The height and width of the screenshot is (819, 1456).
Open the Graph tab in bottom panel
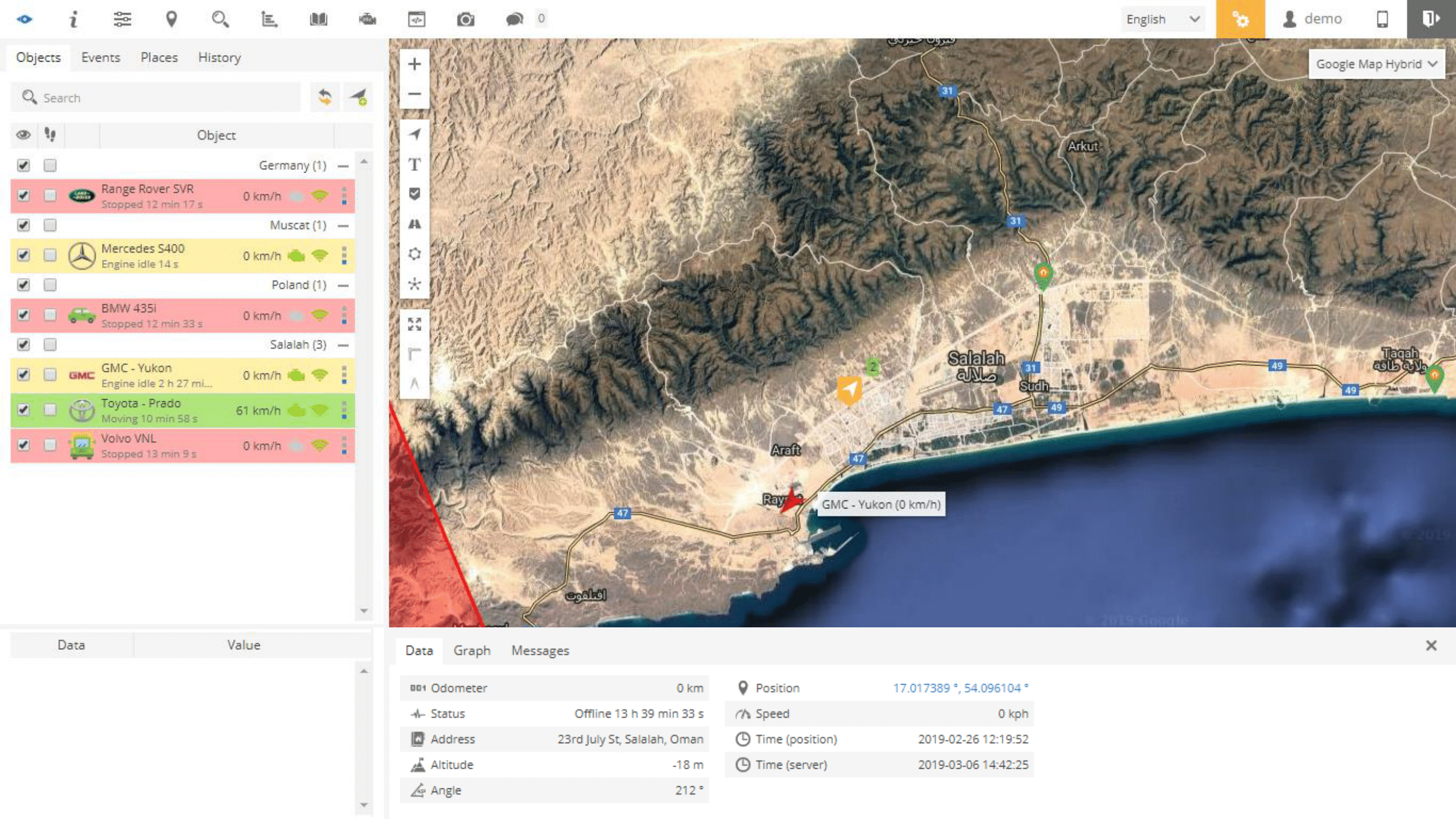(471, 651)
